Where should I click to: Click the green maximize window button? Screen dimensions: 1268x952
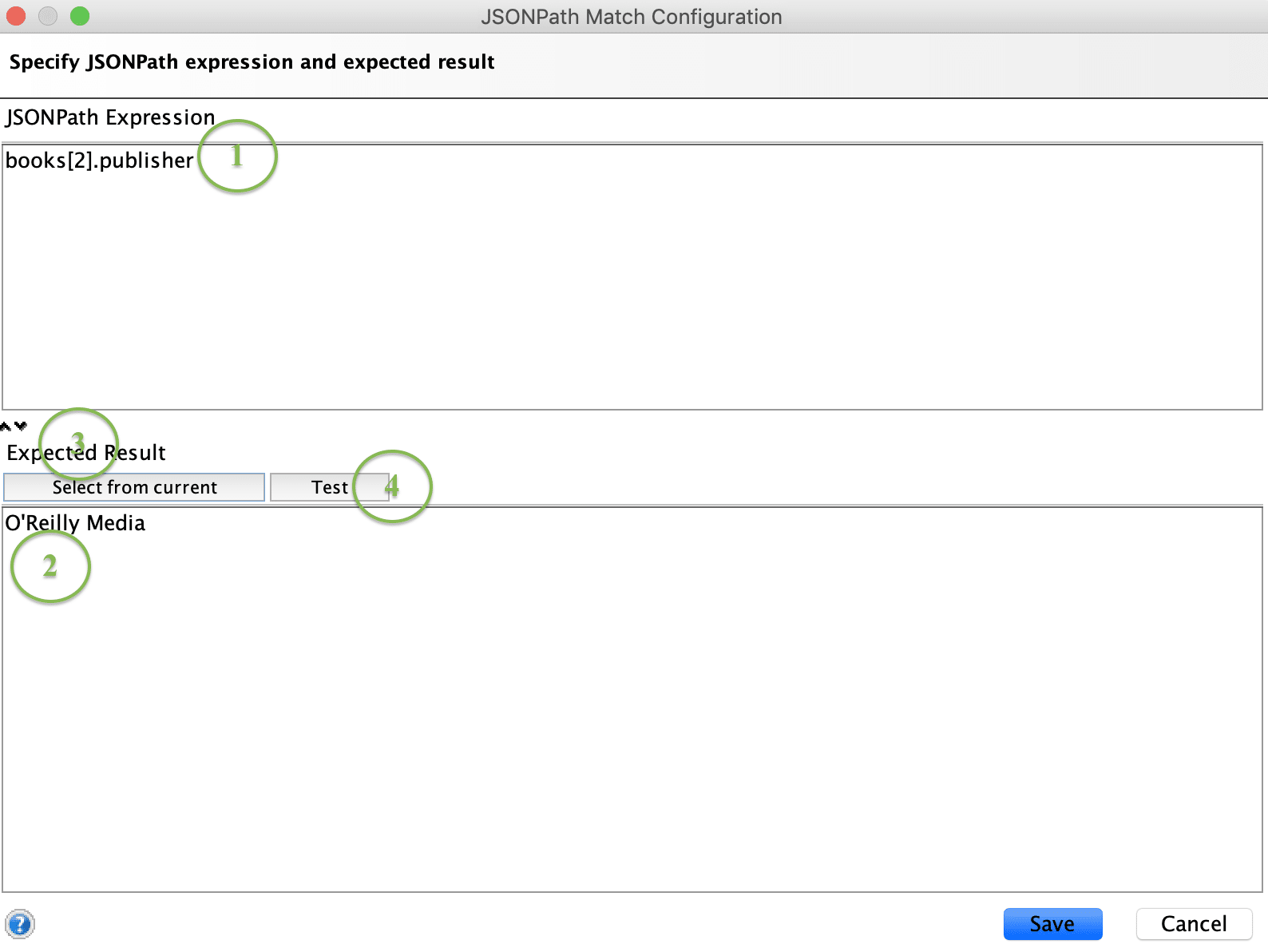click(x=80, y=16)
